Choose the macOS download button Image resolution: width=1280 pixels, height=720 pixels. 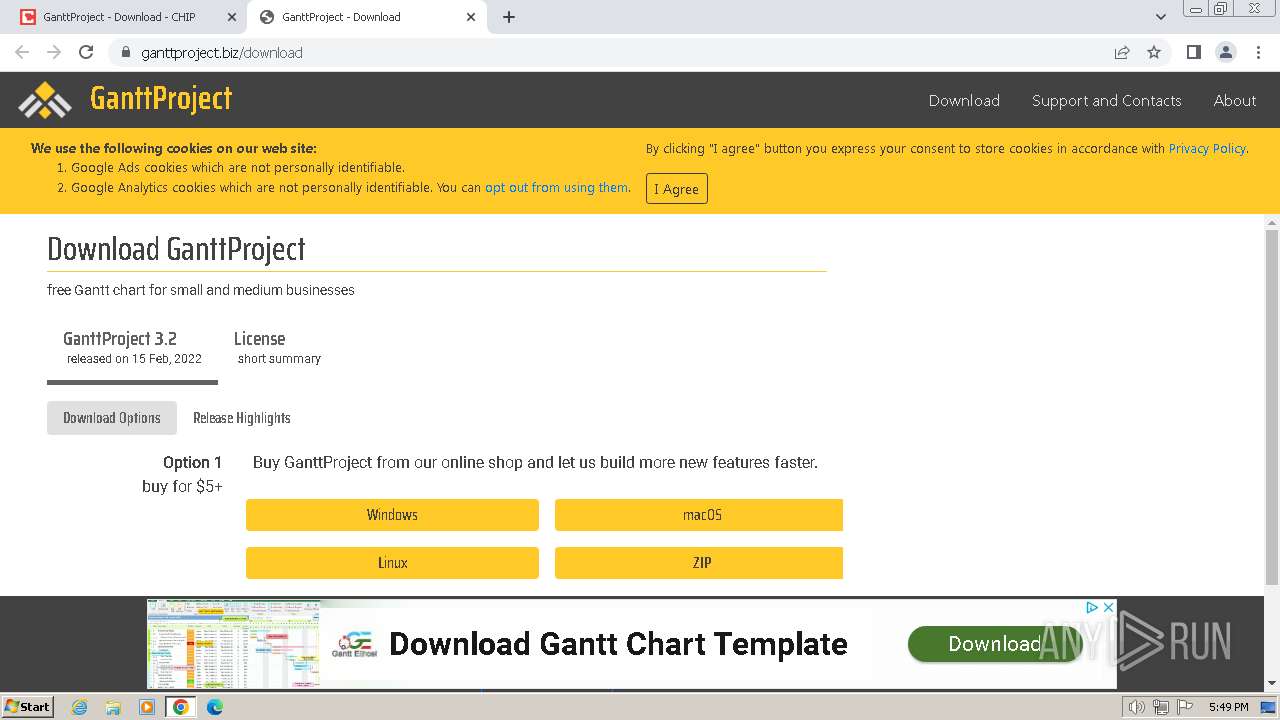(699, 515)
